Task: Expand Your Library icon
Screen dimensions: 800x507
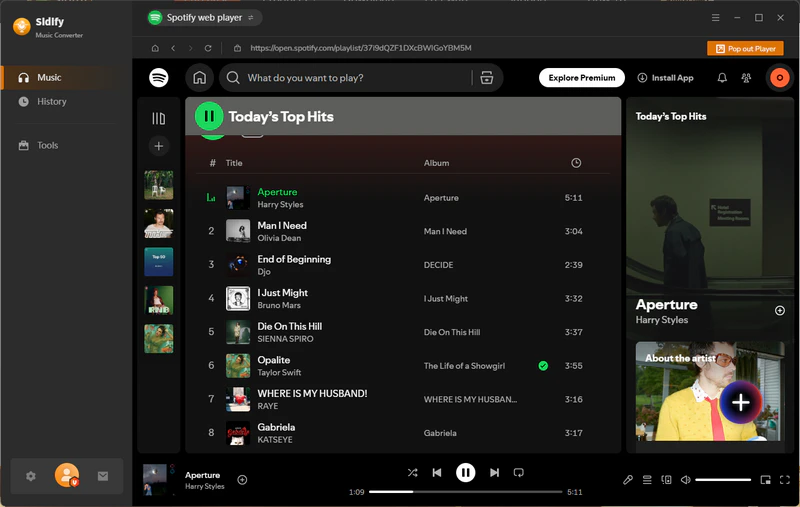Action: pyautogui.click(x=159, y=119)
